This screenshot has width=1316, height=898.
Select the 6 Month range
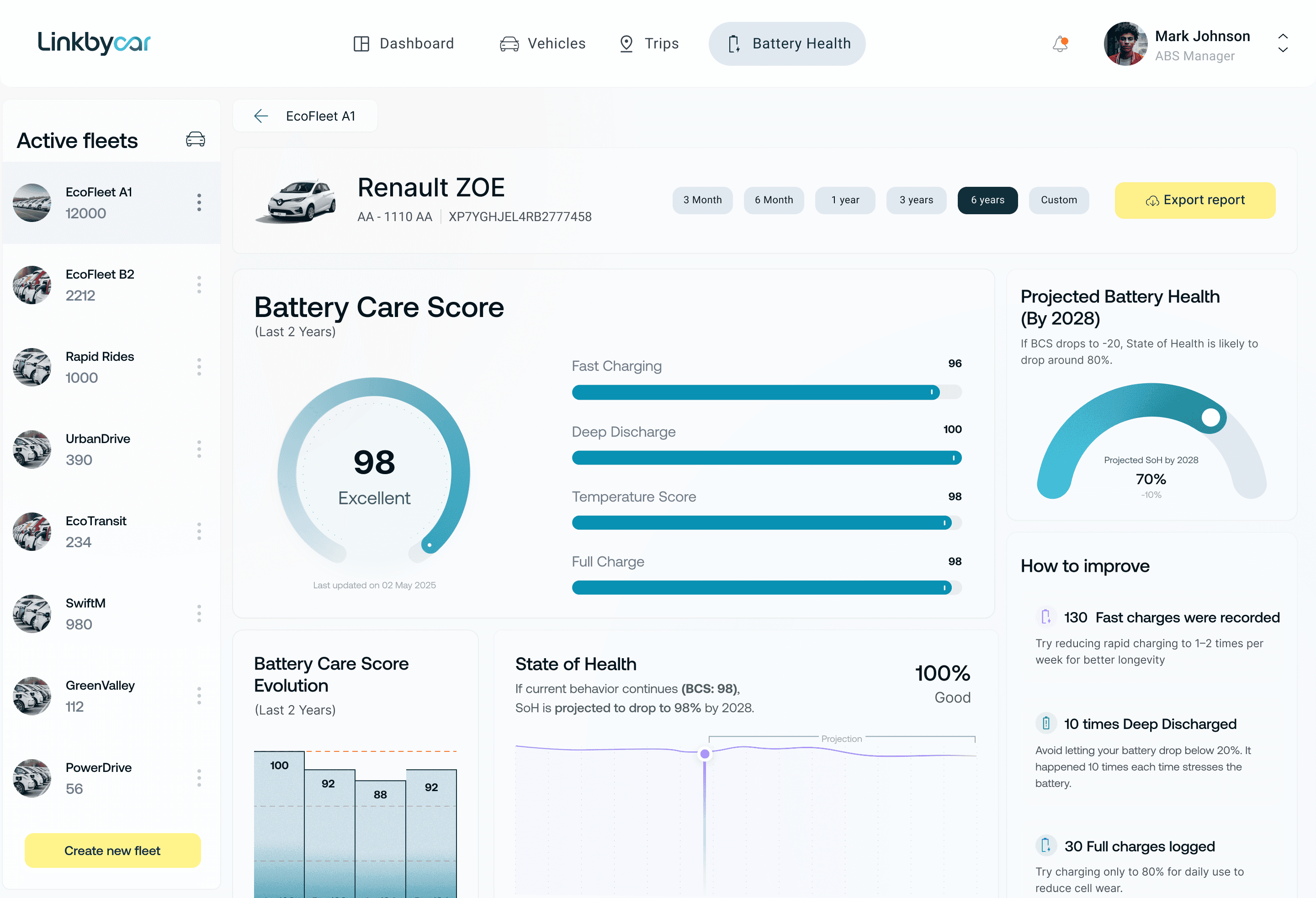click(x=774, y=200)
